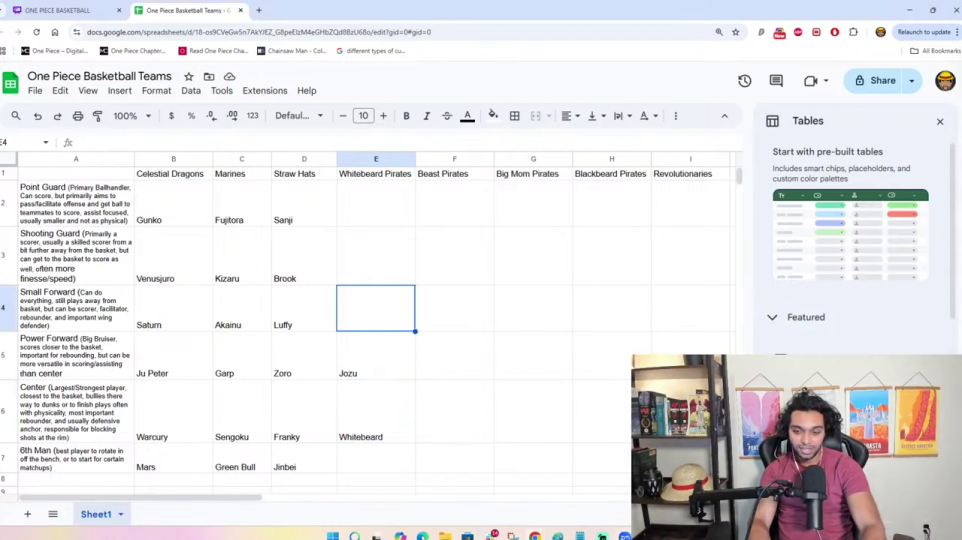962x540 pixels.
Task: Reload the page in Chrome
Action: click(37, 32)
